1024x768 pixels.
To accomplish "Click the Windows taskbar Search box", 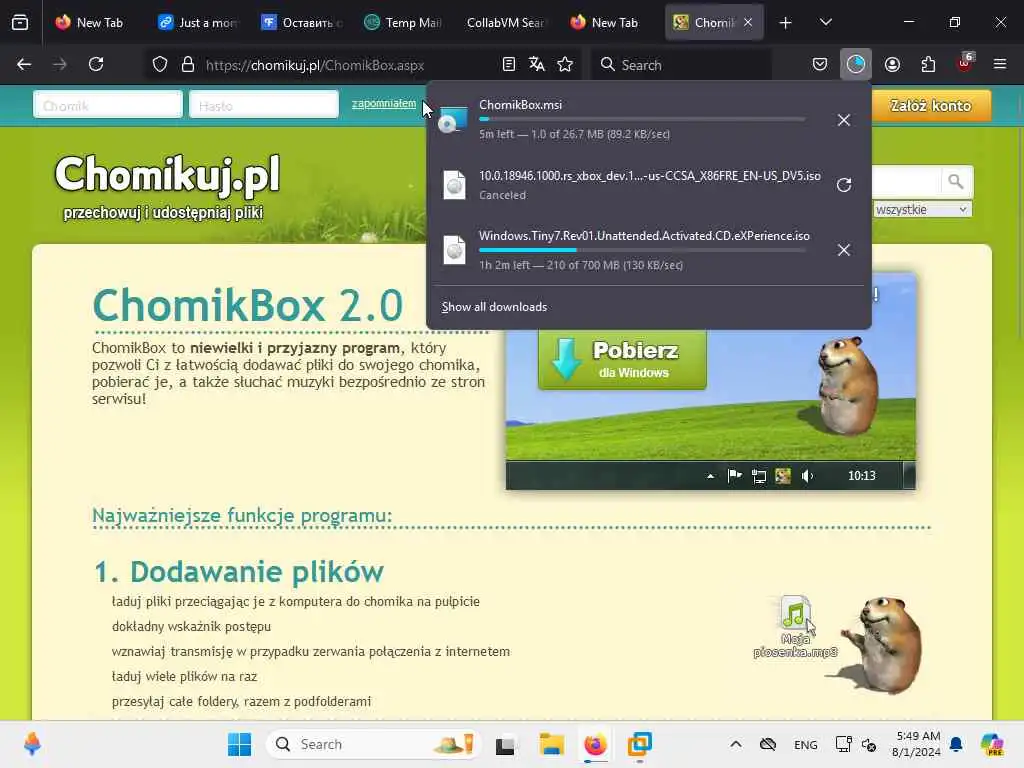I will coord(373,744).
